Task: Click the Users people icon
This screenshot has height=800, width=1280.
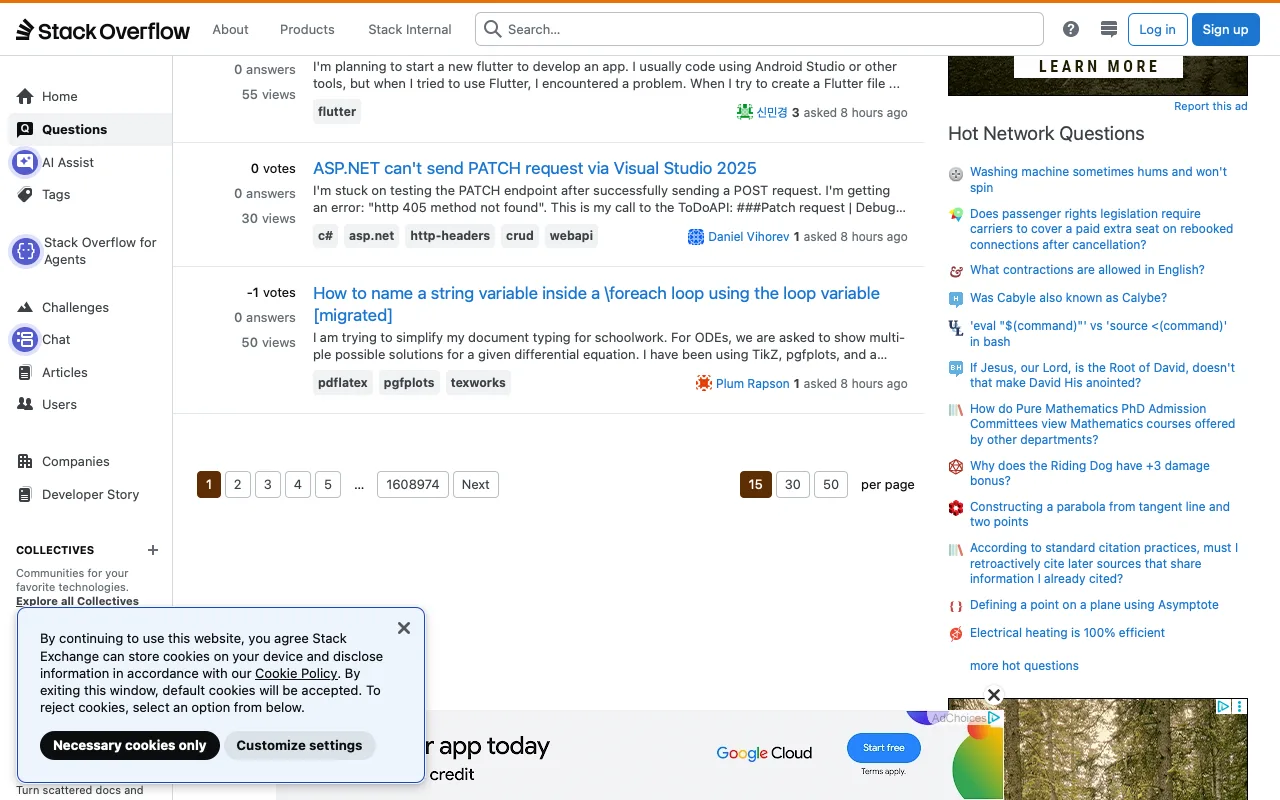Action: (x=25, y=404)
